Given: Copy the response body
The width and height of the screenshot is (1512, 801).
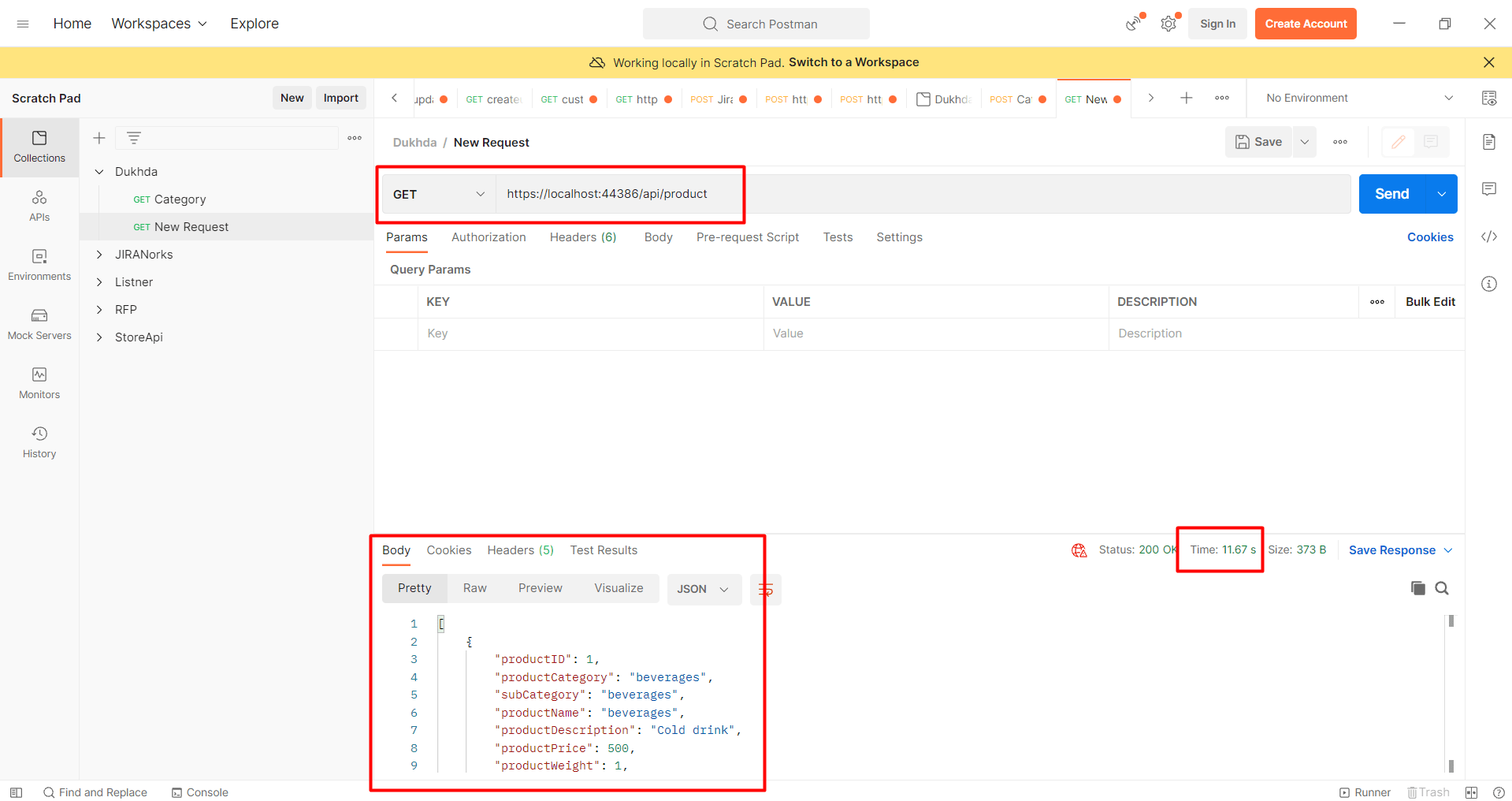Looking at the screenshot, I should click(x=1418, y=588).
